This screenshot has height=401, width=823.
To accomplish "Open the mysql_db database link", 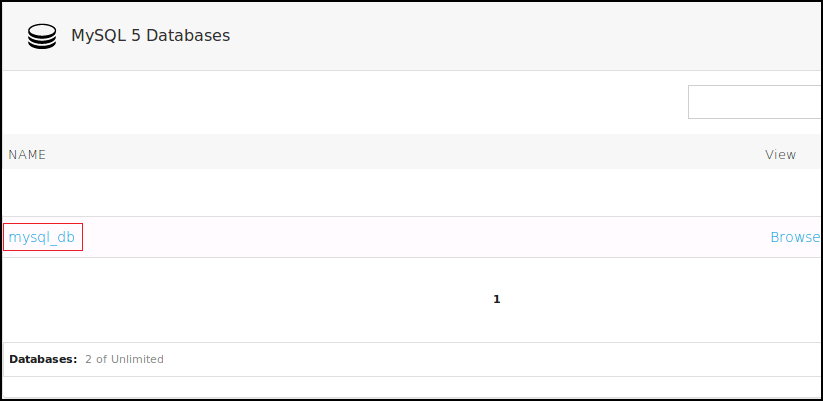I will click(42, 237).
